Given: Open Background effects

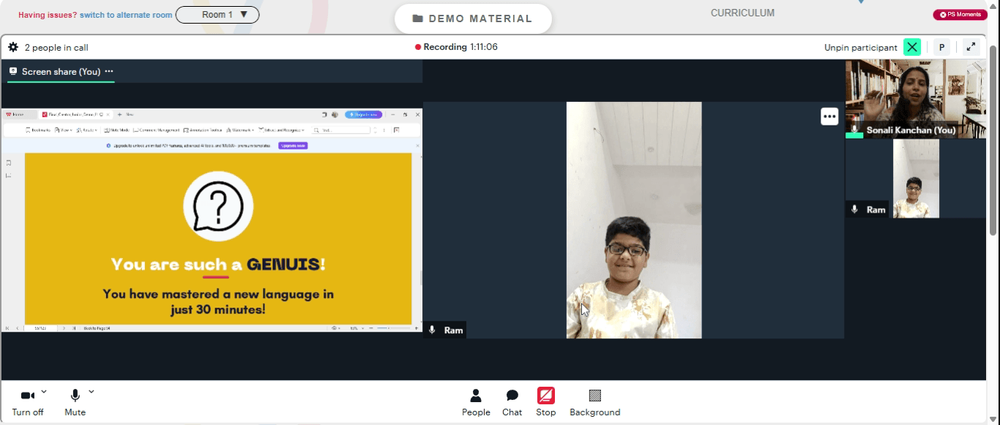Looking at the screenshot, I should point(594,403).
